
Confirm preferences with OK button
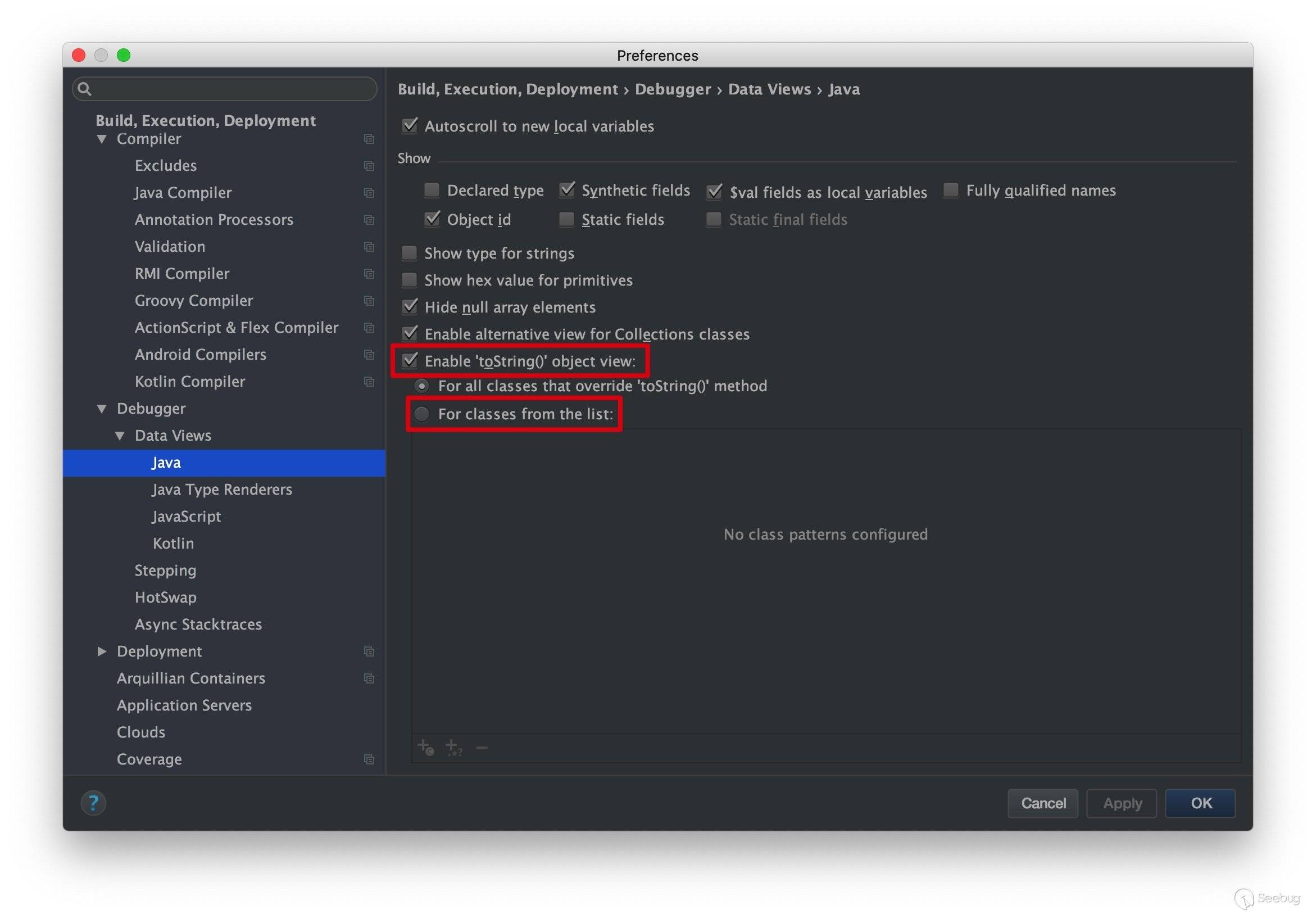(1200, 803)
